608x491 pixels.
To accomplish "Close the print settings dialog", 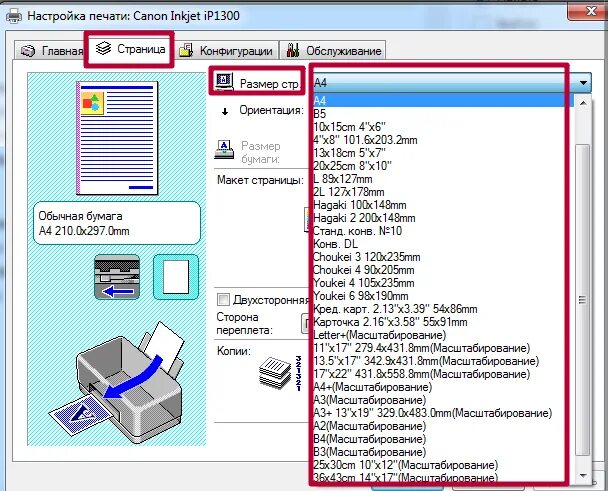I will tap(589, 11).
